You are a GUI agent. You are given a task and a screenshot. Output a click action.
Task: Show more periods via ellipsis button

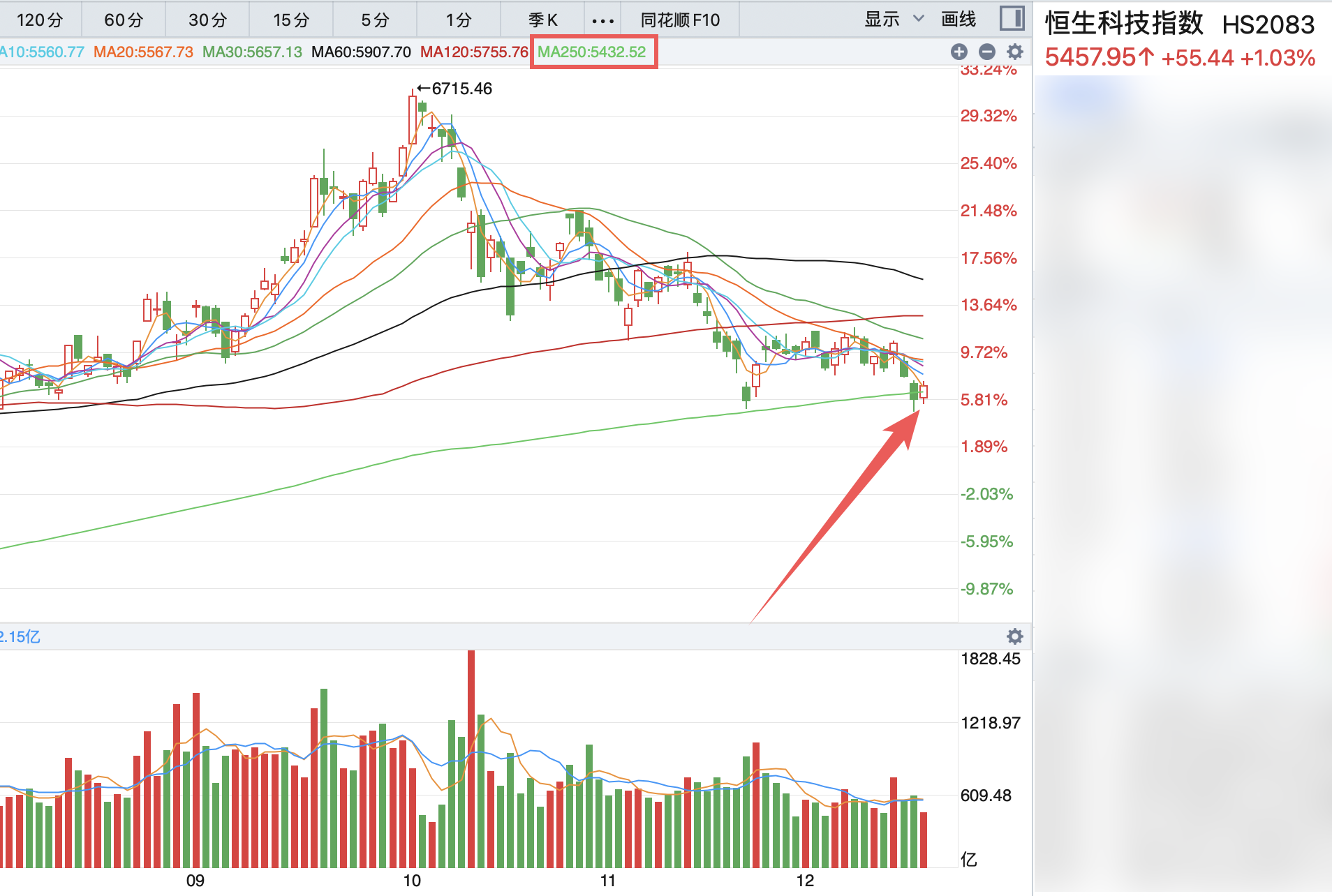click(x=602, y=20)
